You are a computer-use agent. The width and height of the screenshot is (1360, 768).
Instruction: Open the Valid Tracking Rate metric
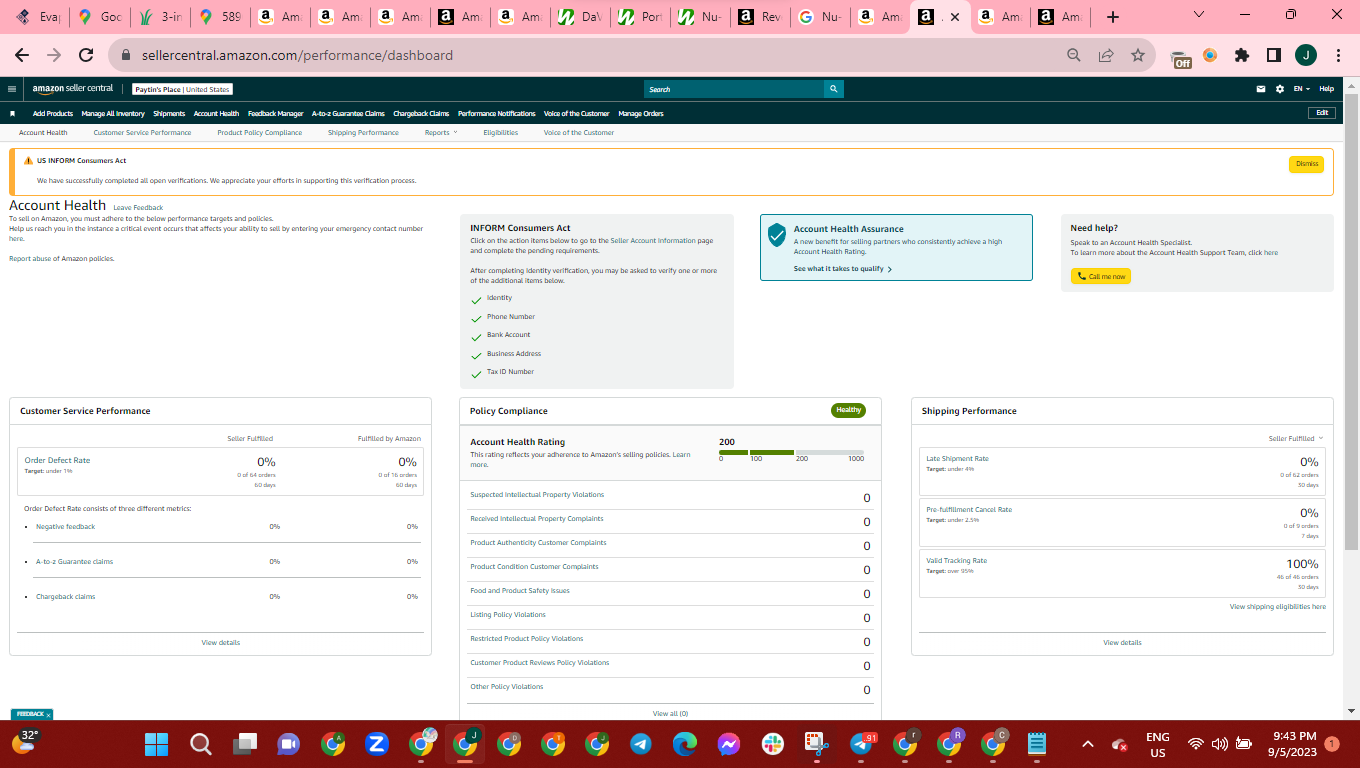[956, 561]
